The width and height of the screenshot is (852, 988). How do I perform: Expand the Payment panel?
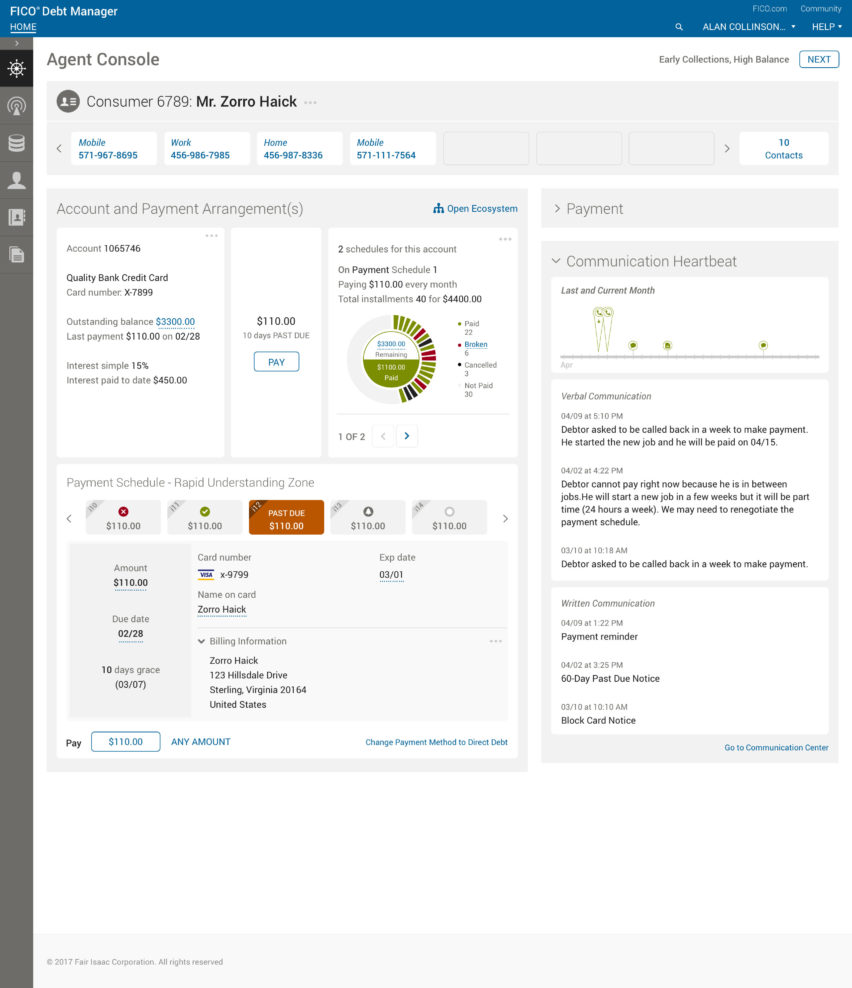pos(557,209)
